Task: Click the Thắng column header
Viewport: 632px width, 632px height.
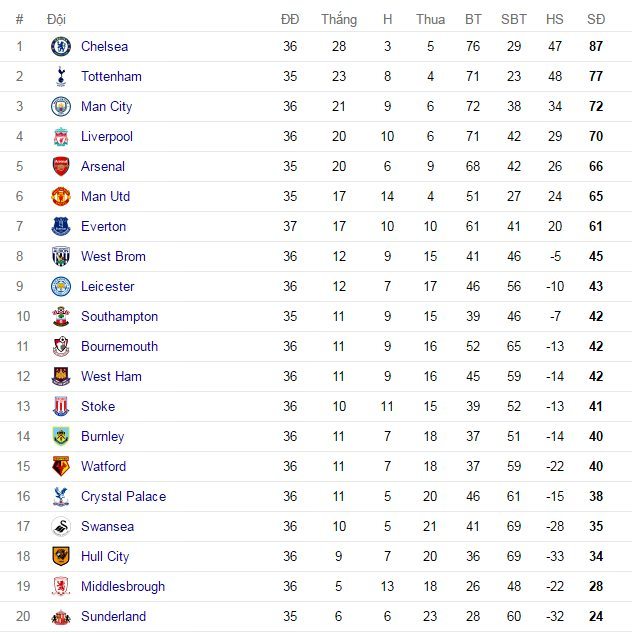Action: (x=339, y=19)
